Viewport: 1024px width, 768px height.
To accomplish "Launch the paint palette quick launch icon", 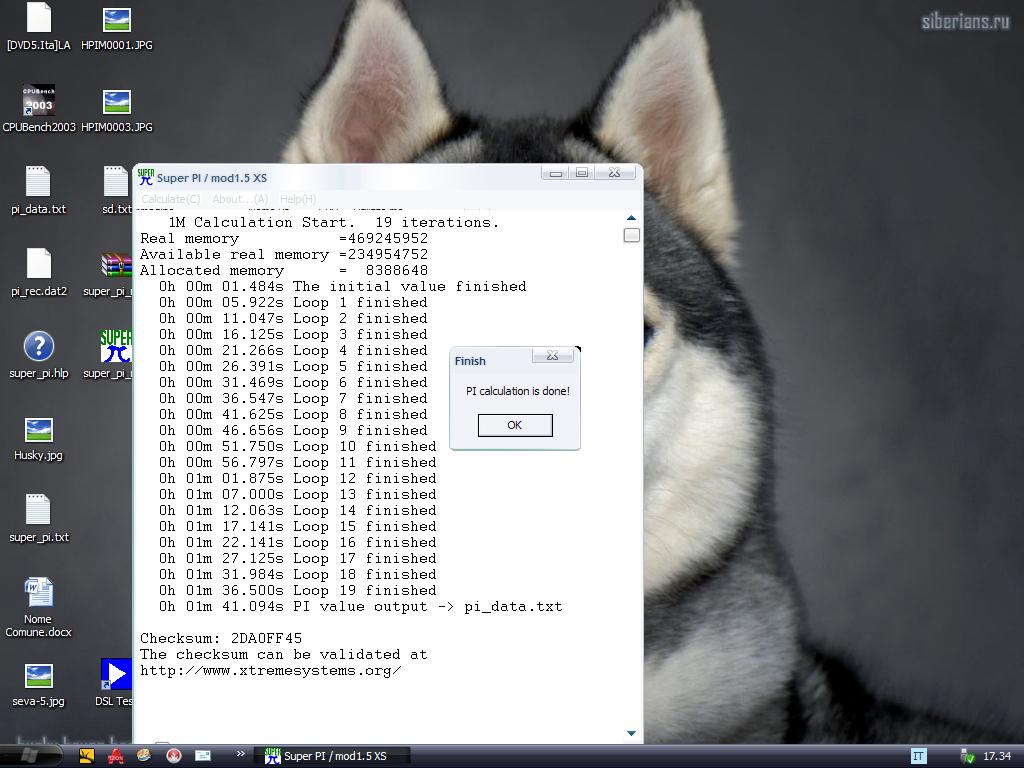I will (144, 756).
